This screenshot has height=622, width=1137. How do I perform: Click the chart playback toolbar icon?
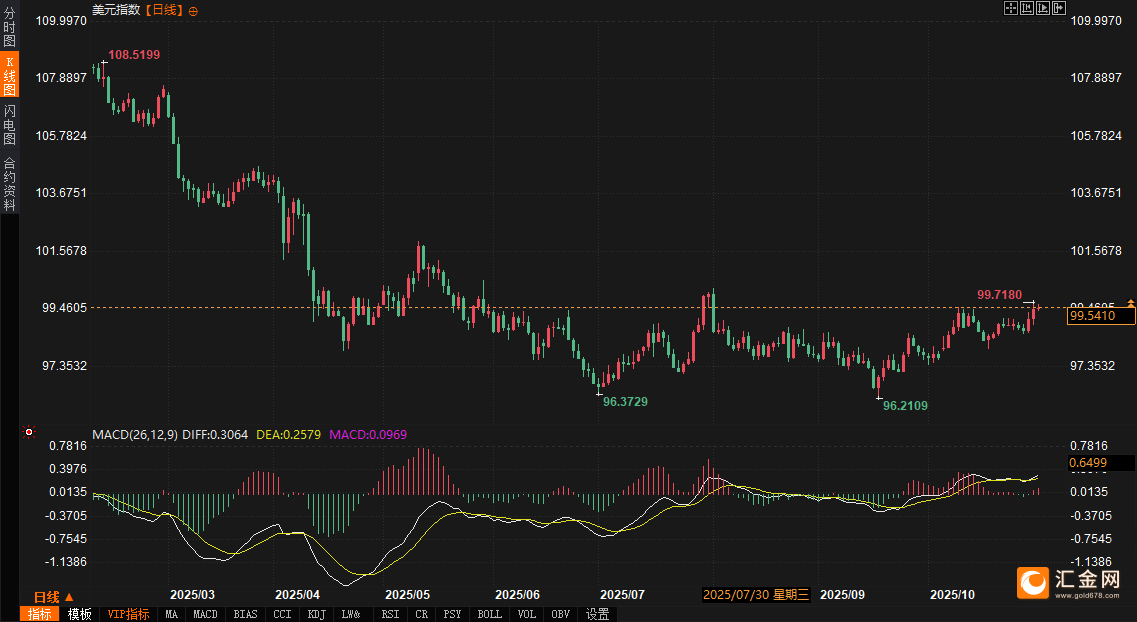pyautogui.click(x=1042, y=8)
